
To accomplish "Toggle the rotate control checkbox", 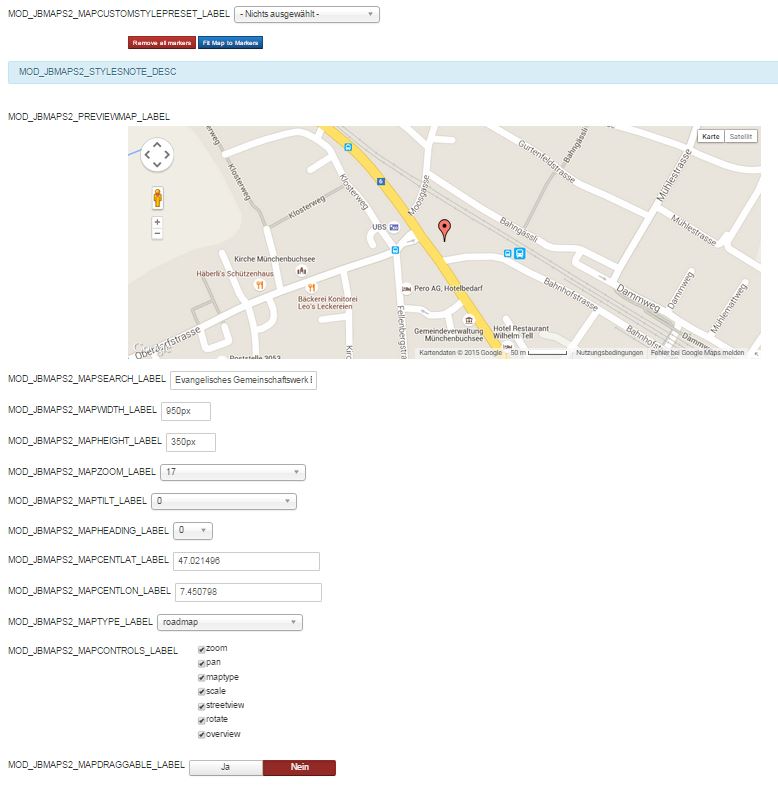I will coord(202,720).
